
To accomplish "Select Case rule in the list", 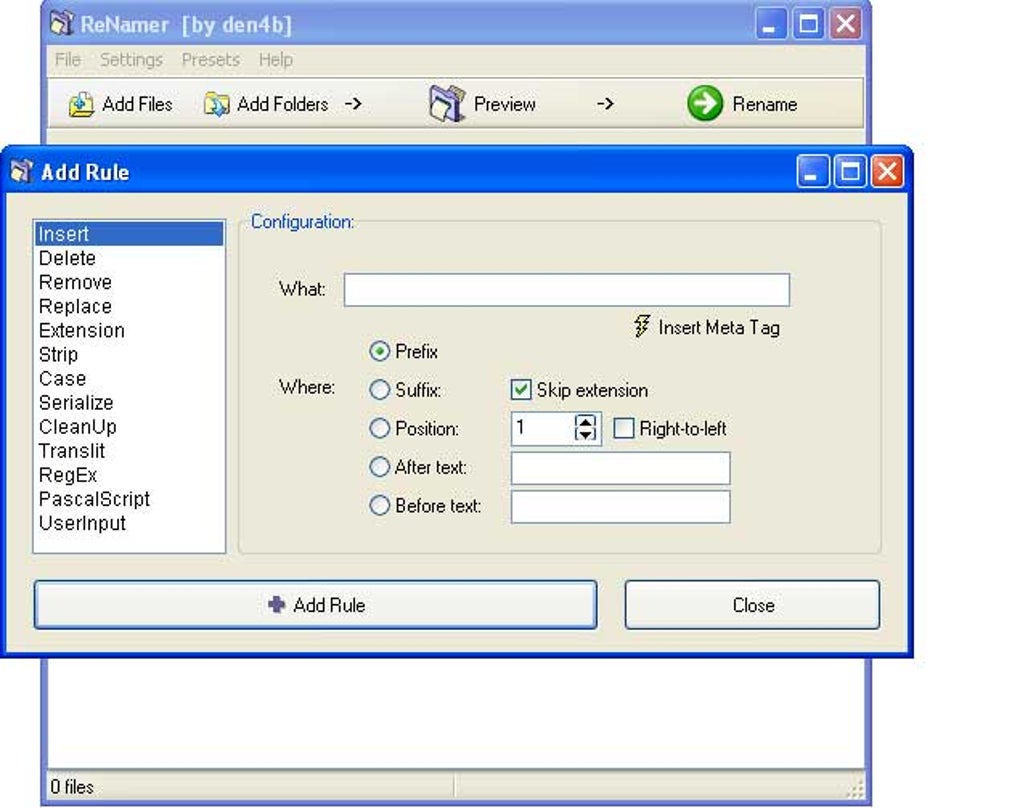I will 129,379.
